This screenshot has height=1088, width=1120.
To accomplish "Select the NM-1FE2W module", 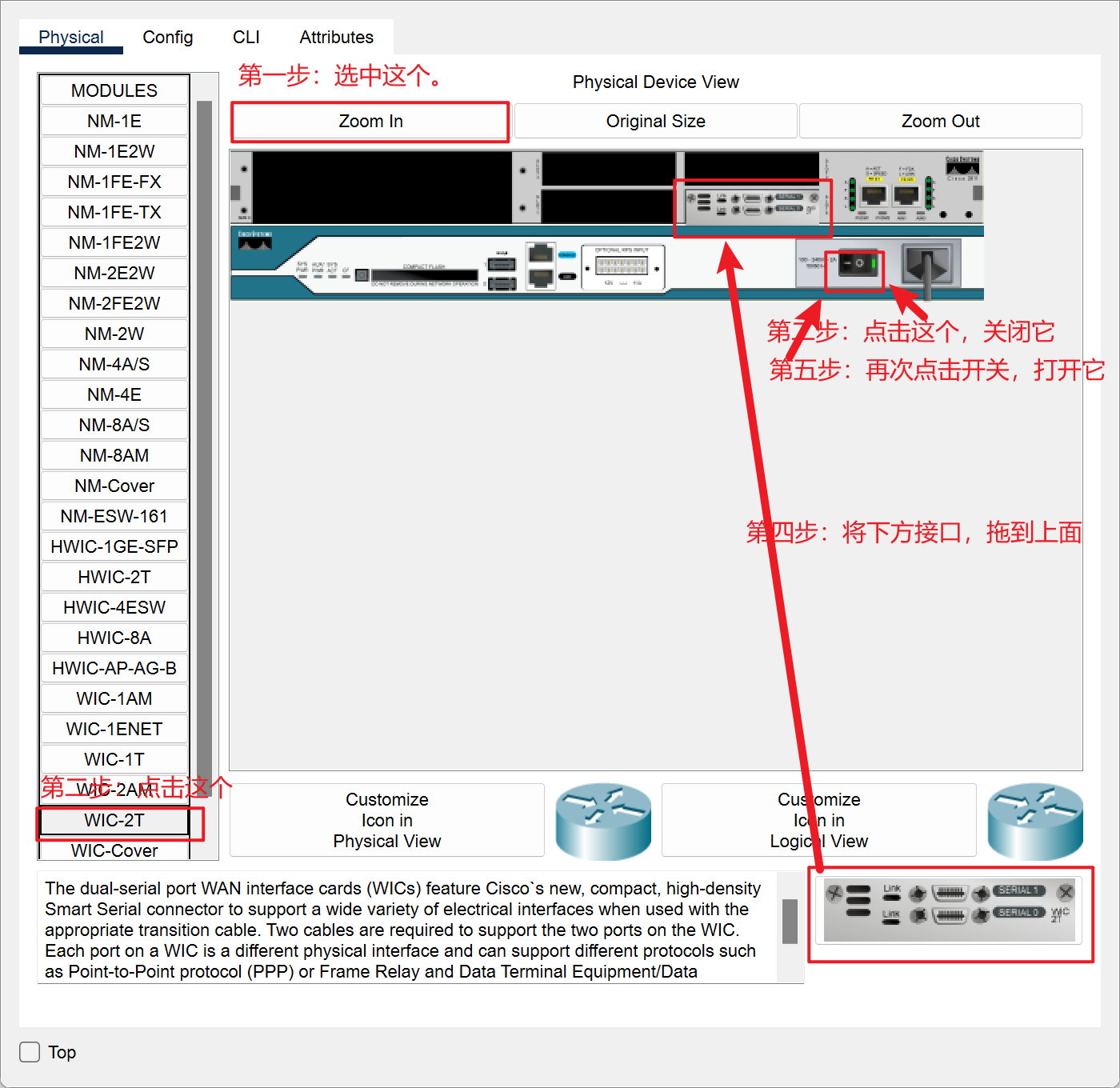I will coord(114,242).
